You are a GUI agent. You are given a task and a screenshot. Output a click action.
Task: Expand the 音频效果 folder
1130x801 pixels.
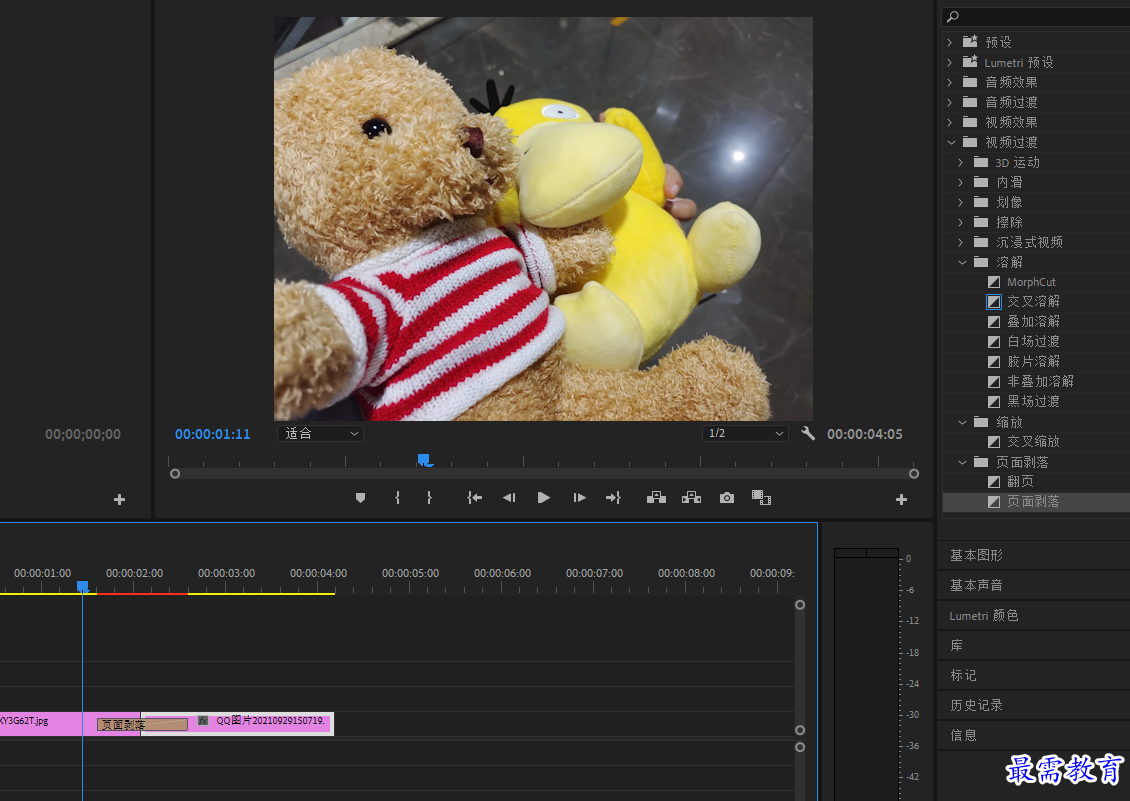point(950,82)
